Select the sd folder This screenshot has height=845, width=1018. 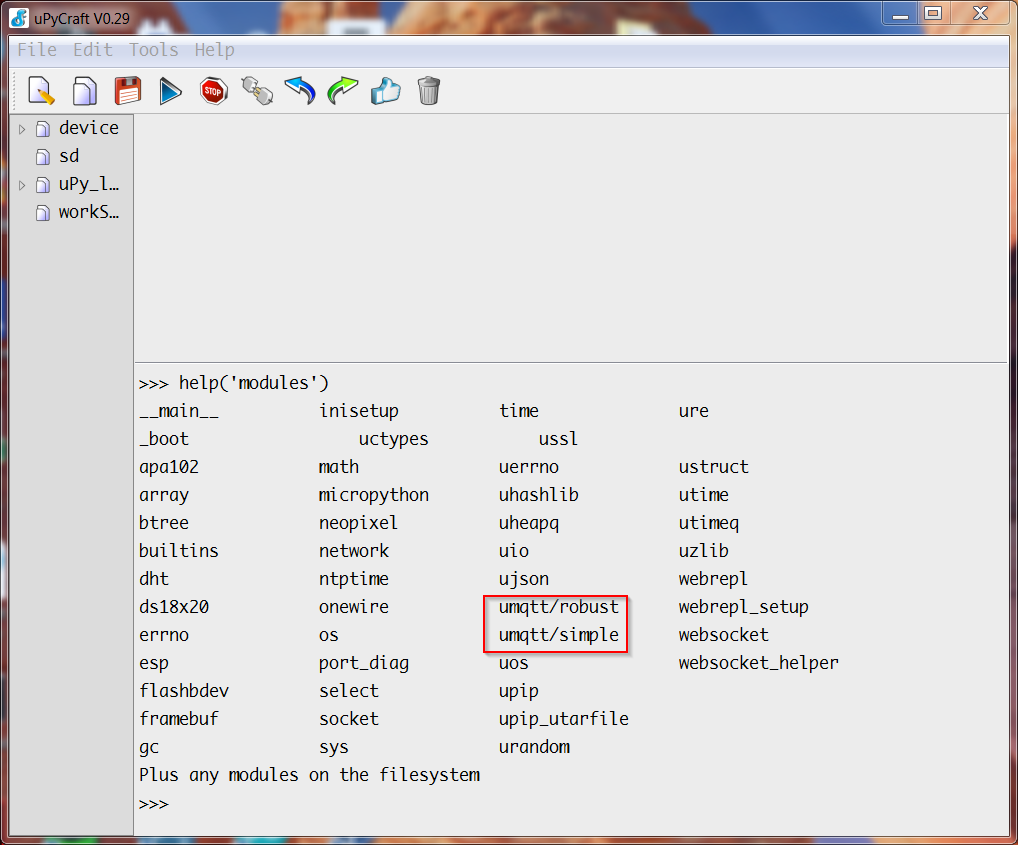68,156
